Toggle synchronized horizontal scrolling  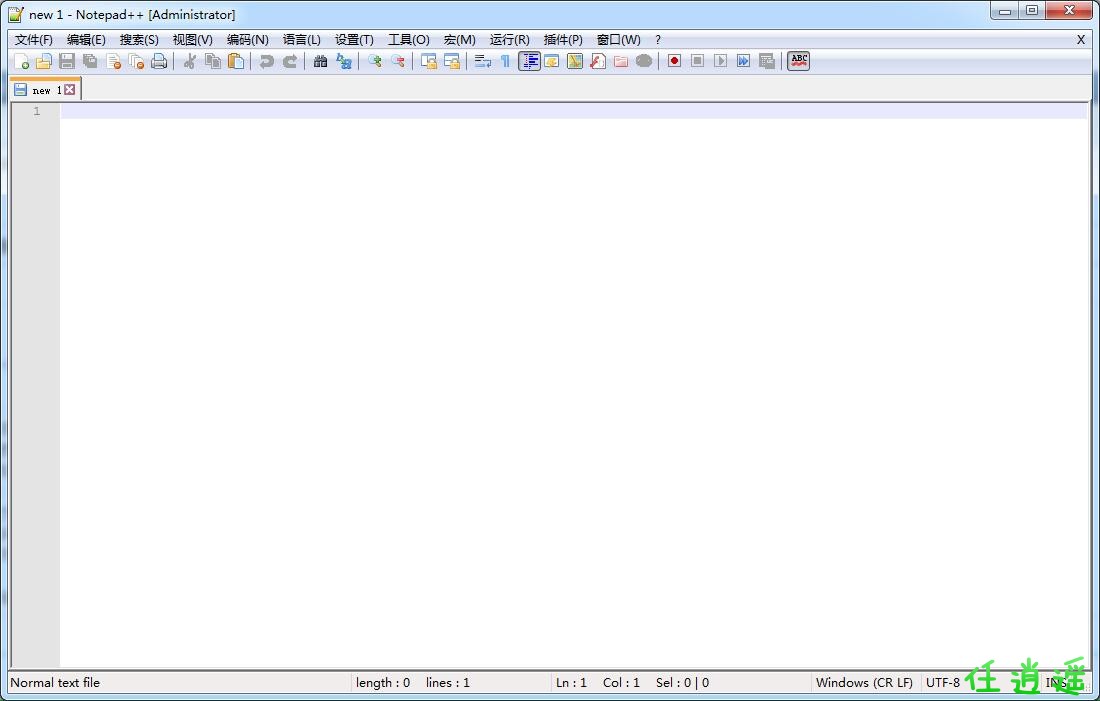452,62
